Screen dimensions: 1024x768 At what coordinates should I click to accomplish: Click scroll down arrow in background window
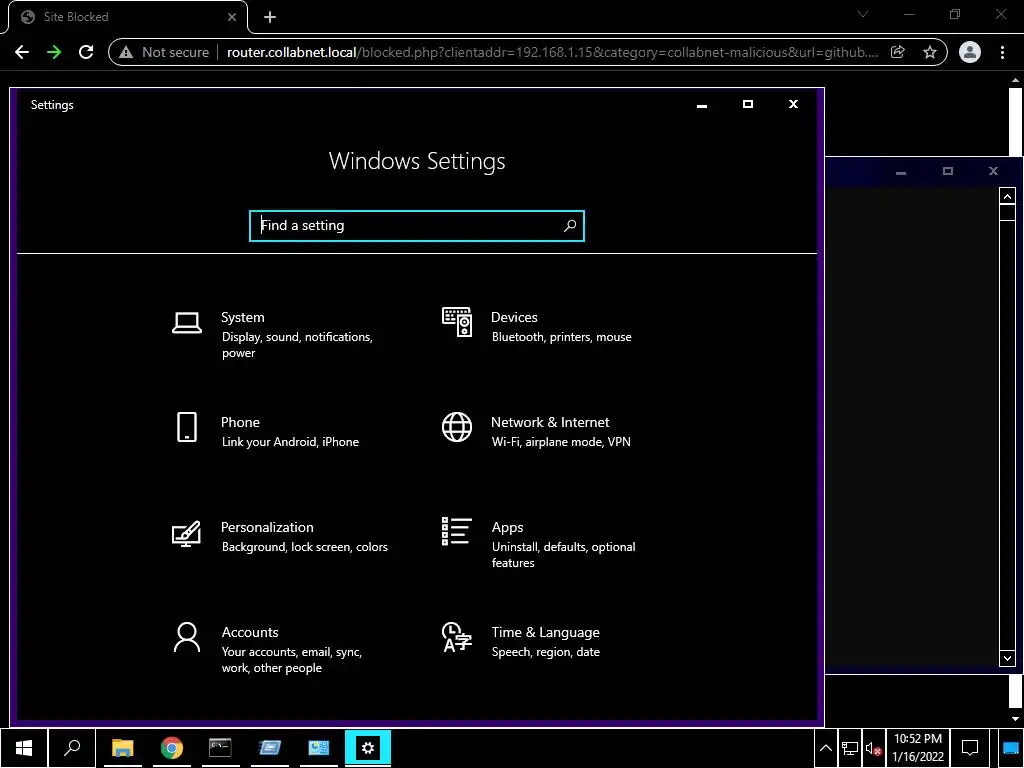1007,658
